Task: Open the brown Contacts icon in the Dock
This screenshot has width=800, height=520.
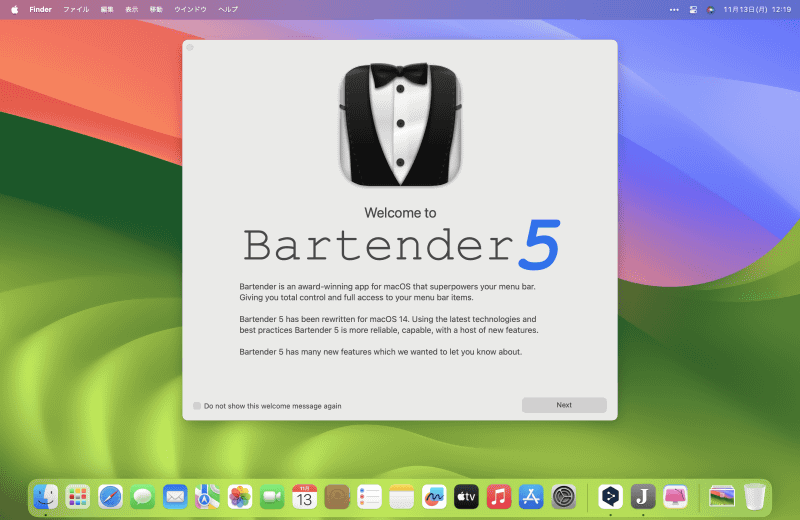Action: pos(337,497)
